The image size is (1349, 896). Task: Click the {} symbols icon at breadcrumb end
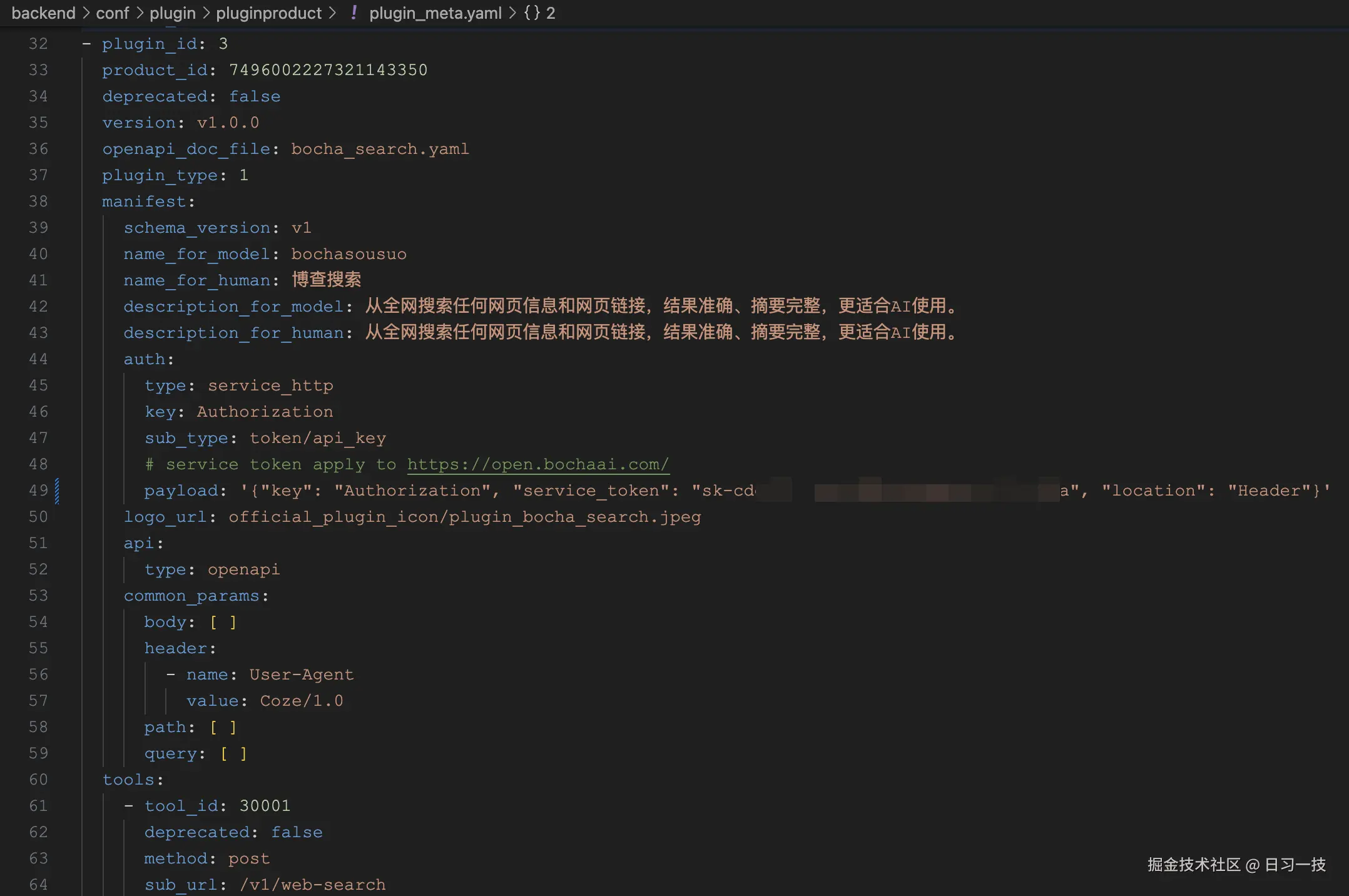tap(531, 13)
